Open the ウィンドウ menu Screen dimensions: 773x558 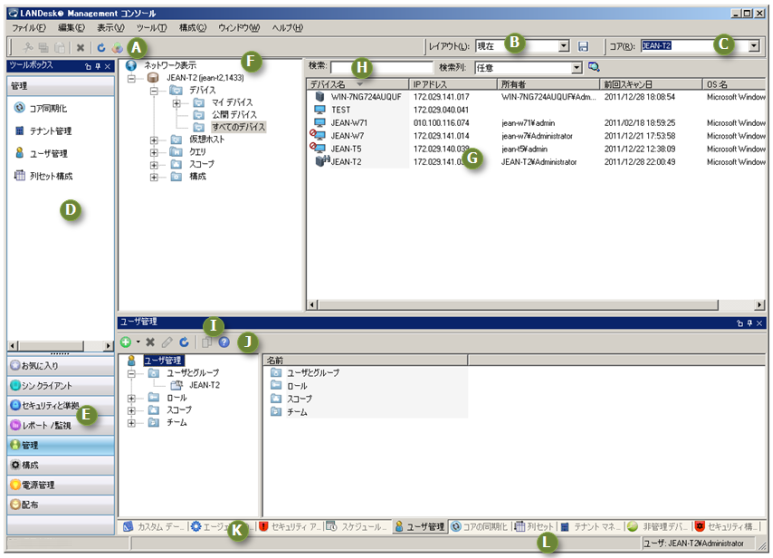tap(239, 28)
